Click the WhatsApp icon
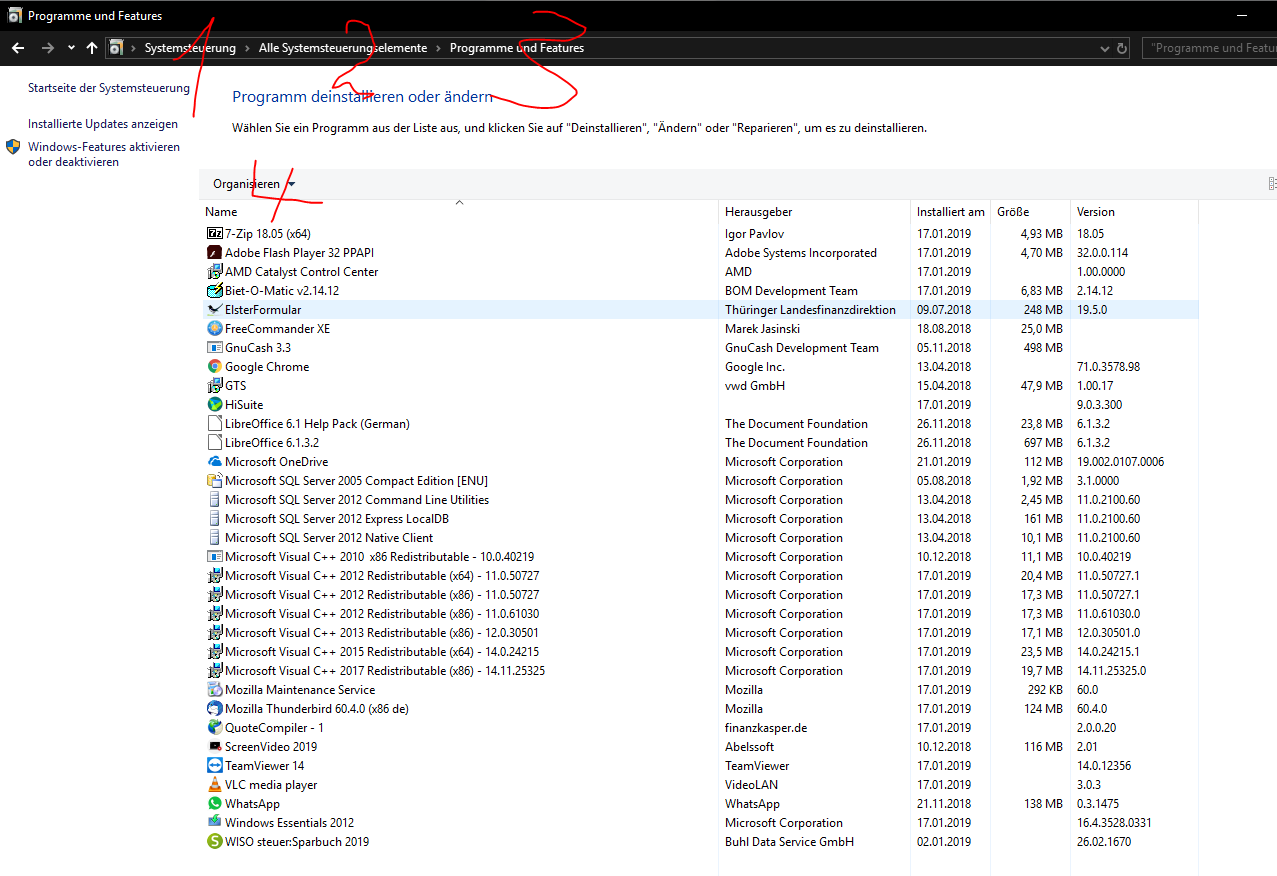Screen dimensions: 1277x876 [214, 804]
